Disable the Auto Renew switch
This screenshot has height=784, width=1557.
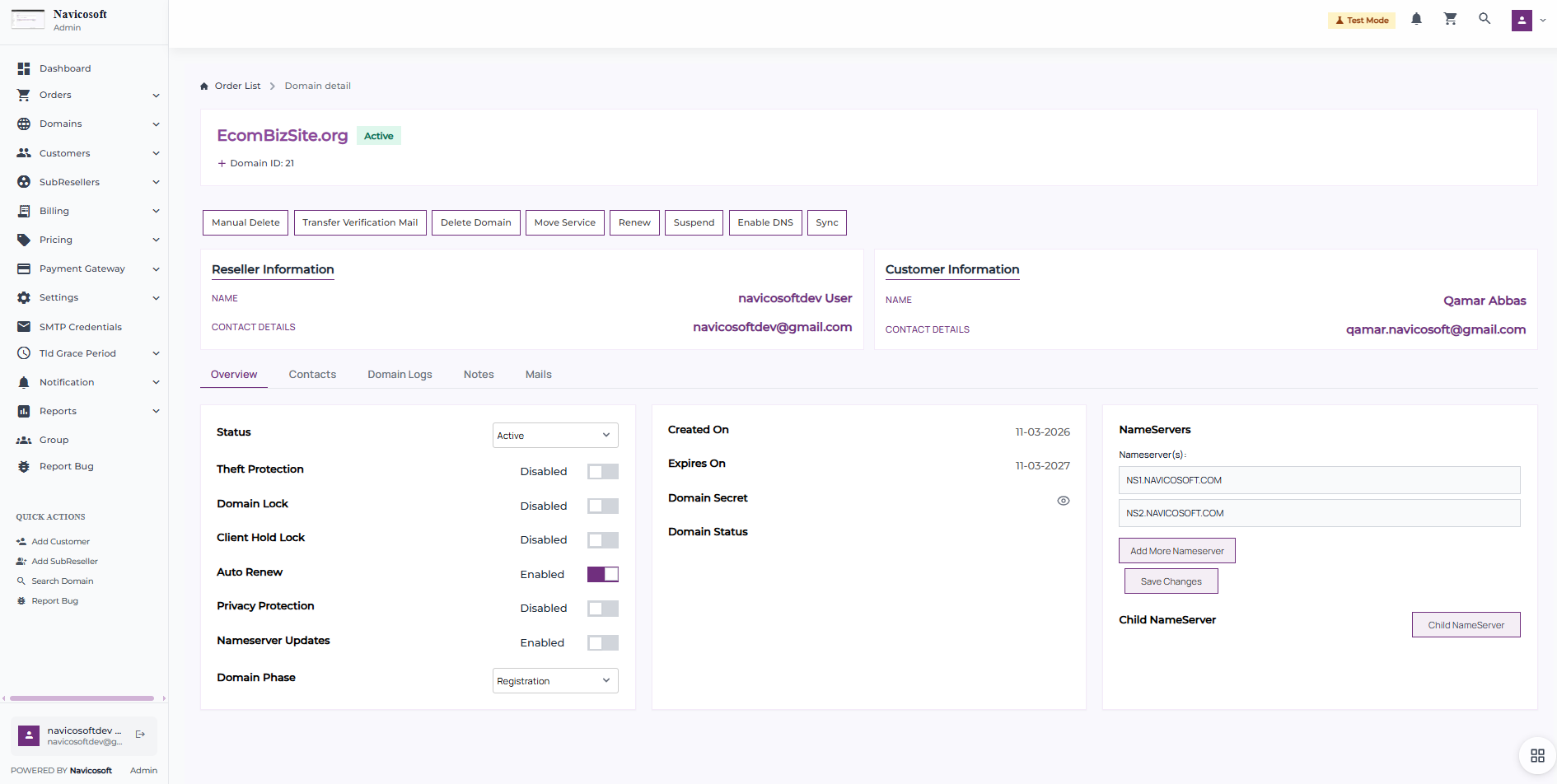pos(603,574)
